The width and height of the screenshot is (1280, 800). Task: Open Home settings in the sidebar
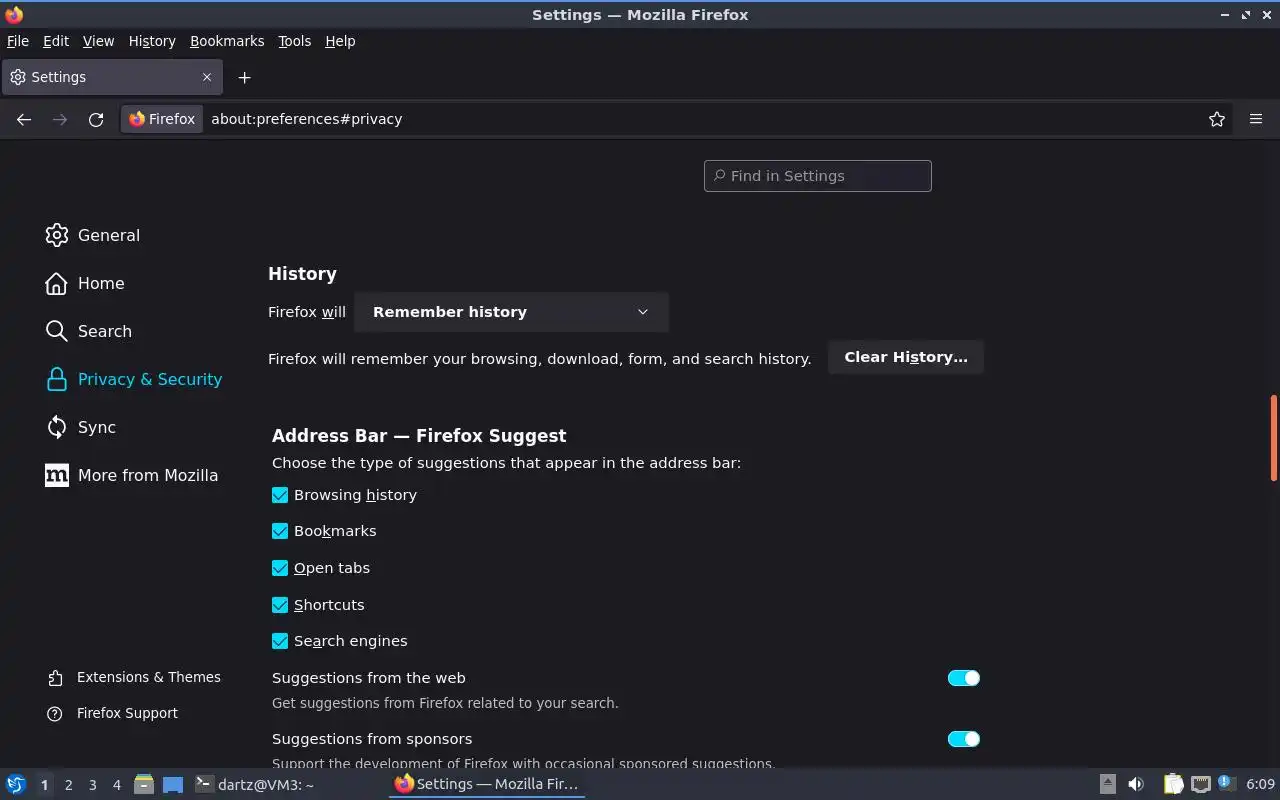tap(84, 283)
